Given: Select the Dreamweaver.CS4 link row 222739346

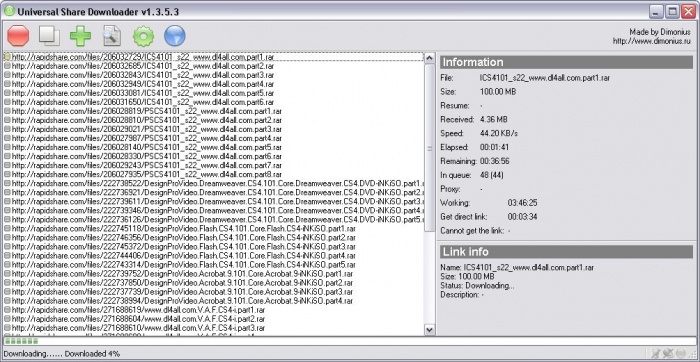Looking at the screenshot, I should (x=213, y=210).
